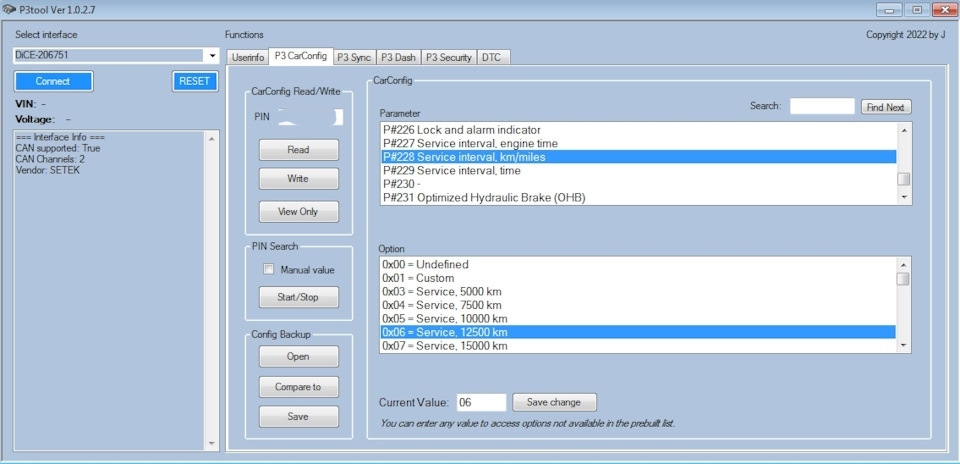This screenshot has height=464, width=960.
Task: Select P#227 Service interval, engine time
Action: point(638,143)
